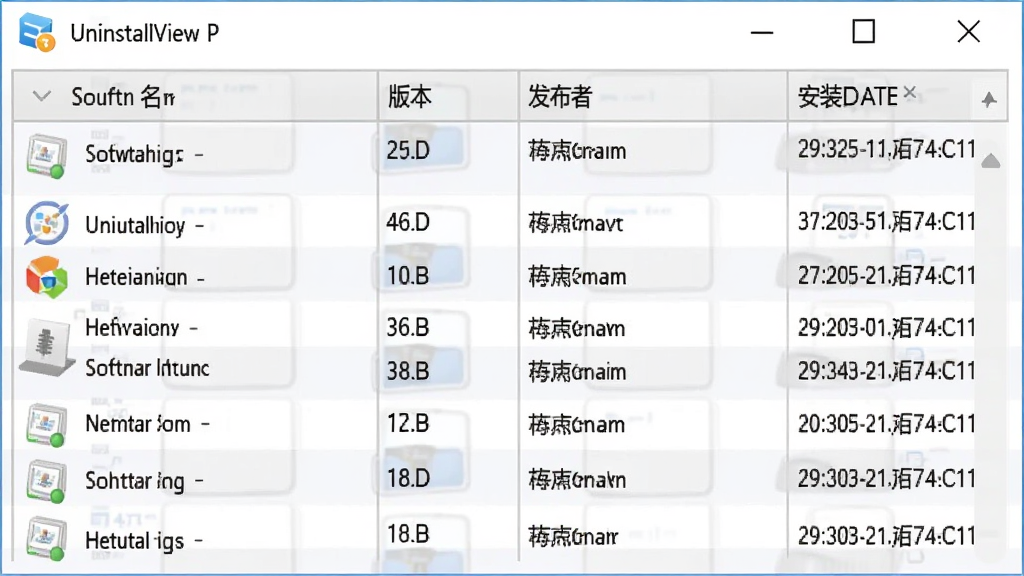Select the Sofwtahigs entry name
Viewport: 1024px width, 576px height.
click(134, 155)
